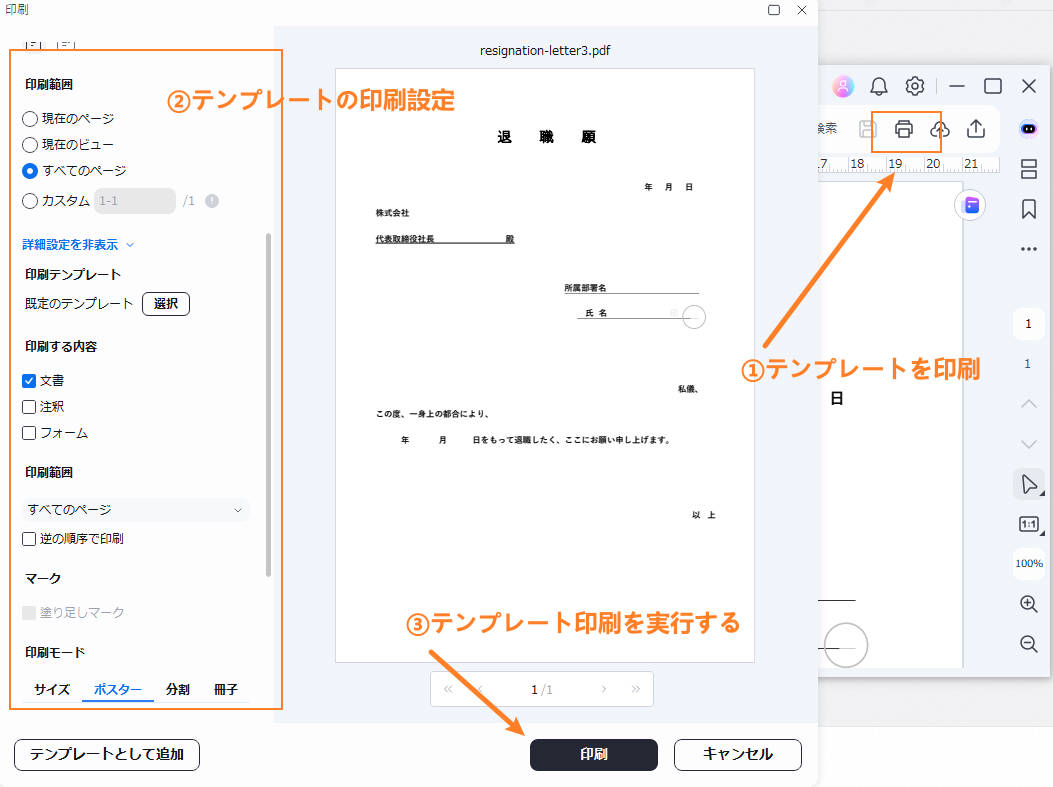The height and width of the screenshot is (787, 1053).
Task: Check the 逆の順序で印刷 checkbox
Action: (30, 539)
